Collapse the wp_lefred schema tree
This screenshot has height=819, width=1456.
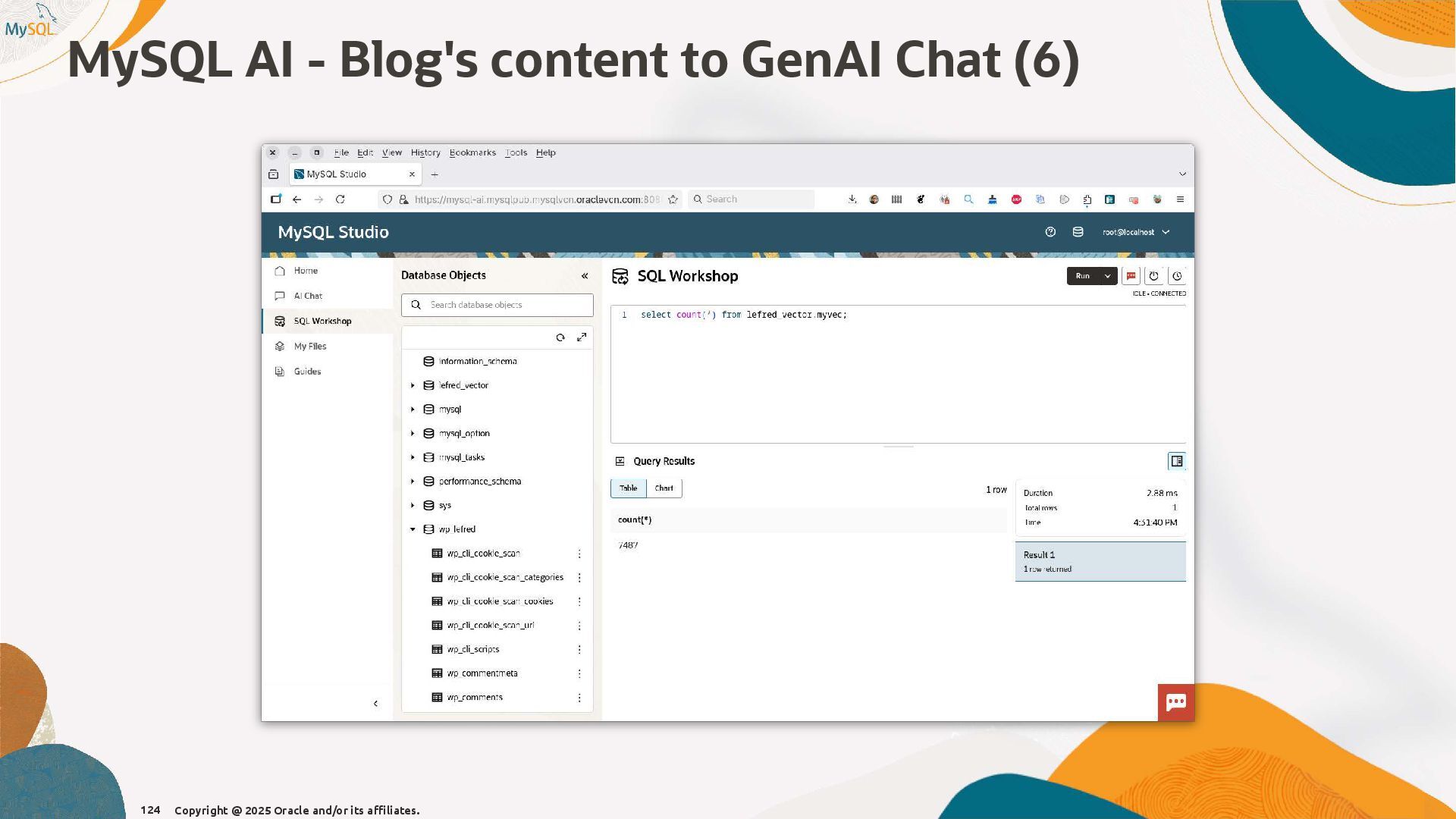[x=413, y=529]
